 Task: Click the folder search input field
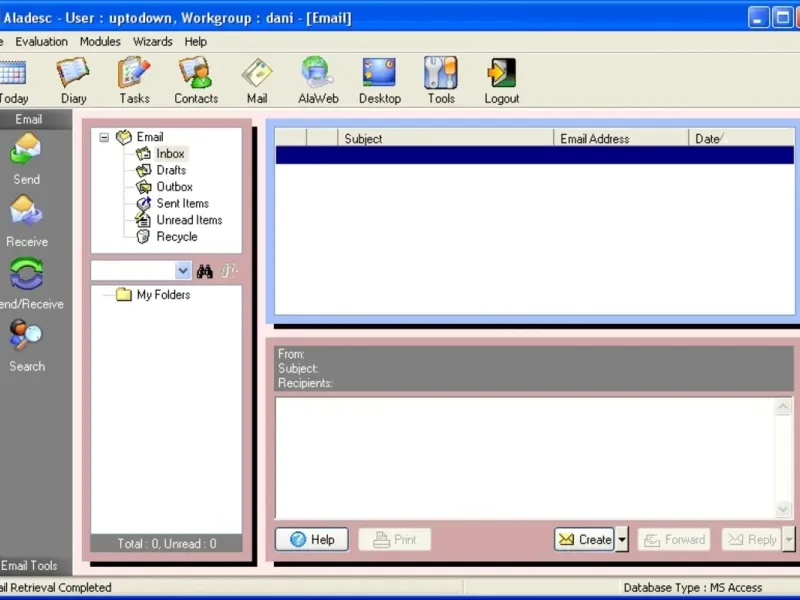pos(133,271)
